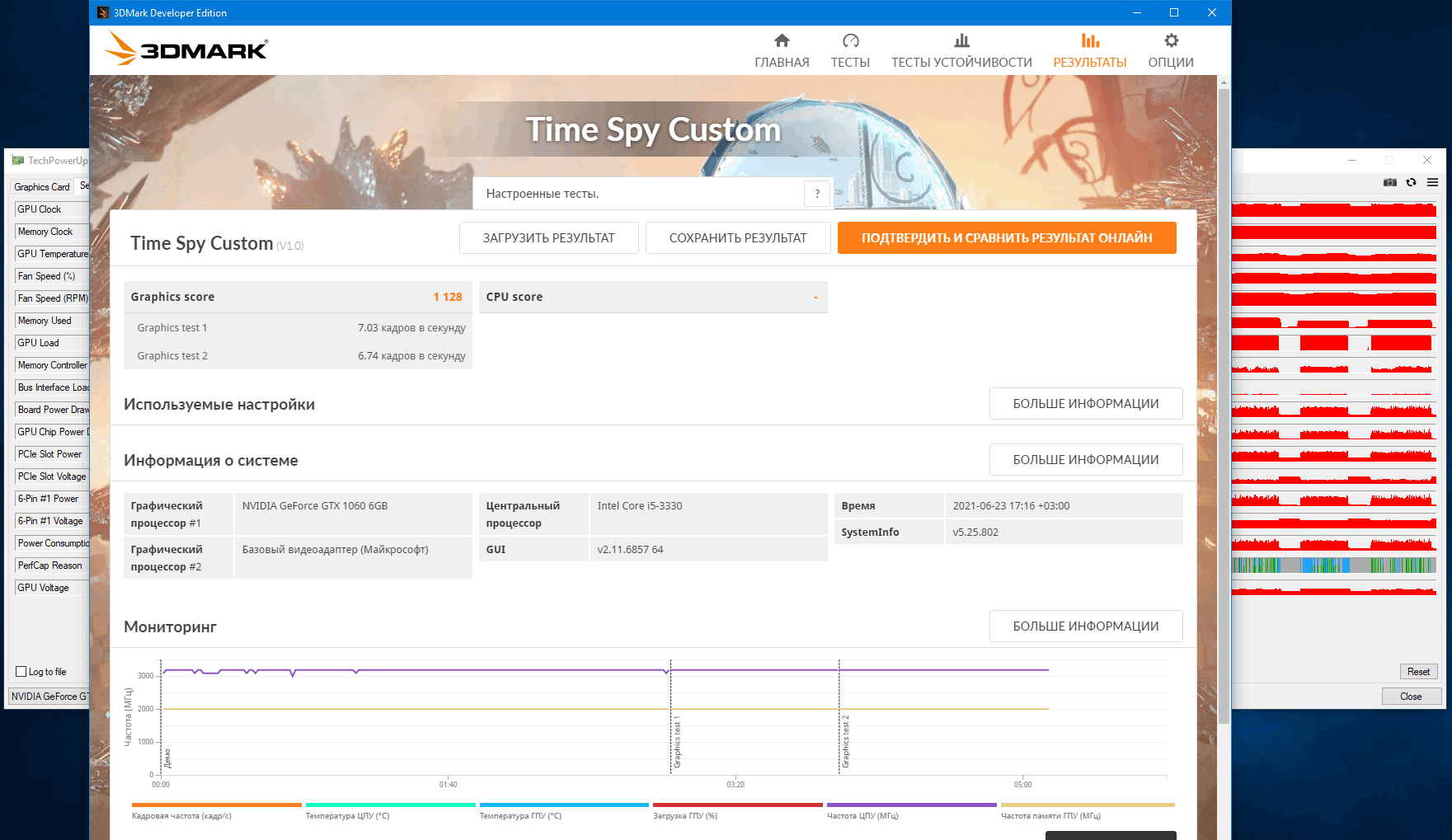Screen dimensions: 1452x840
Task: Click the Температура ГПУ blue legend bar
Action: pos(565,805)
